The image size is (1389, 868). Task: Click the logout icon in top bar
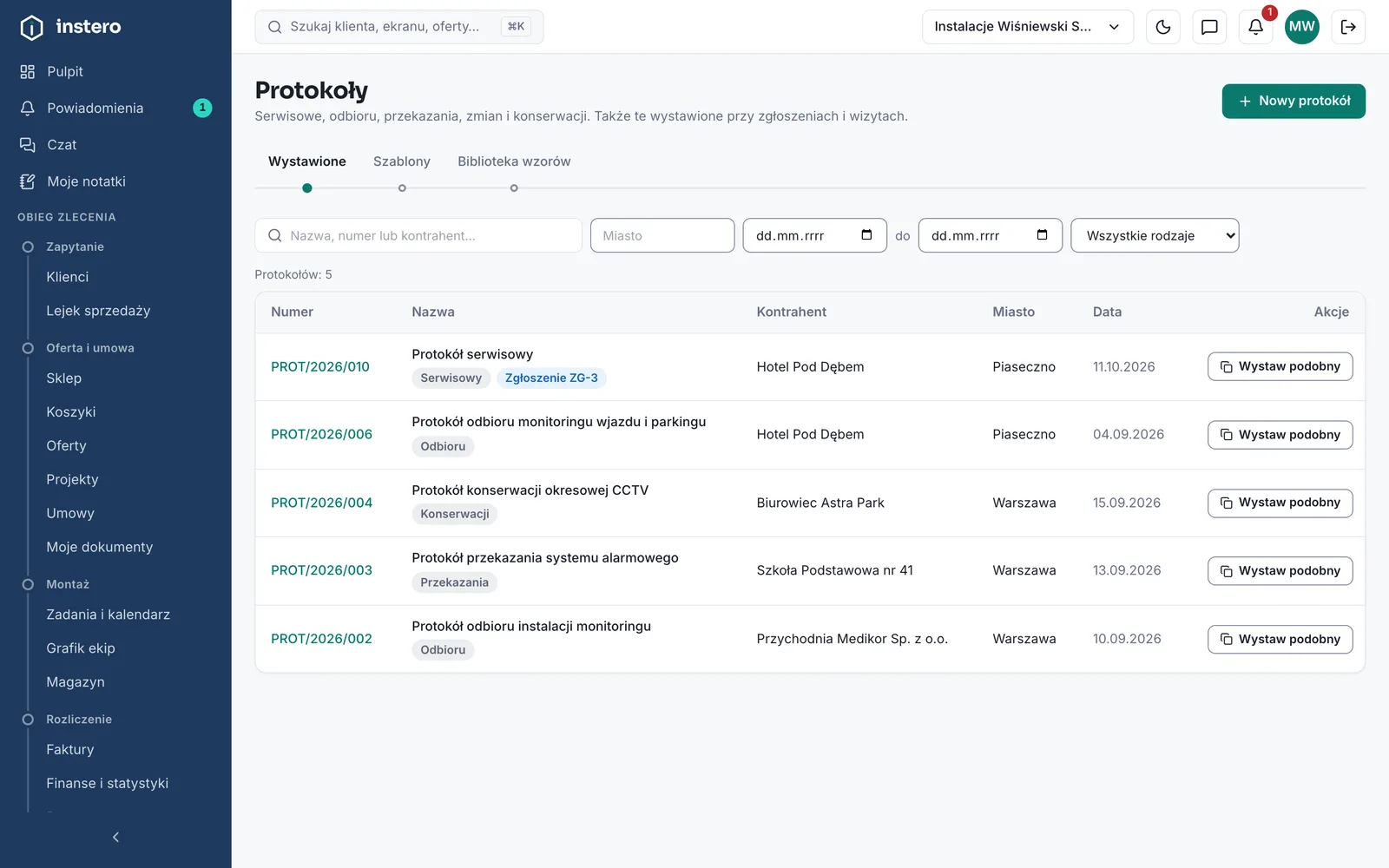(x=1348, y=27)
